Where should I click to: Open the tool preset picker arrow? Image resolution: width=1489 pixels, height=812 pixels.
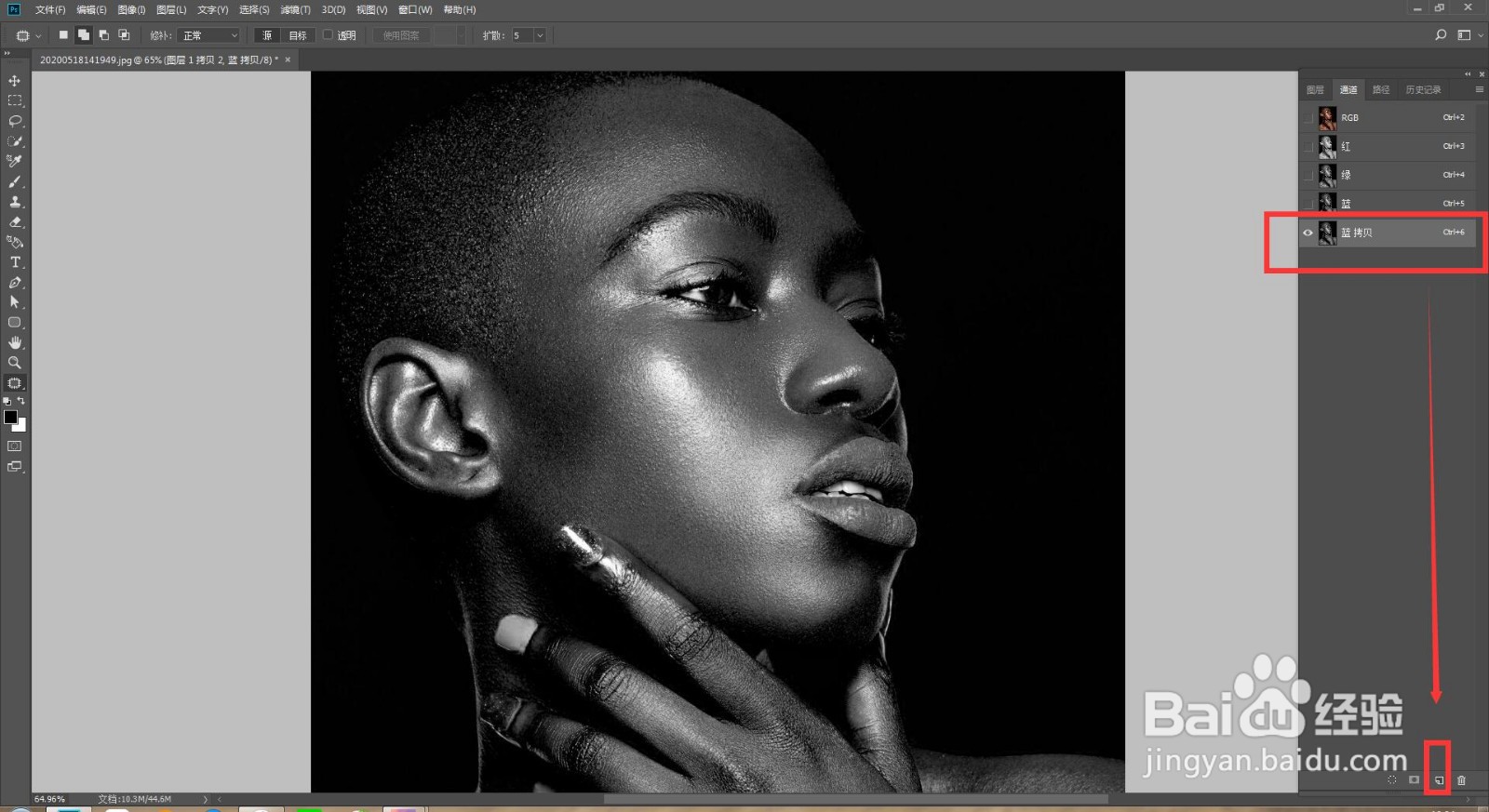[38, 36]
